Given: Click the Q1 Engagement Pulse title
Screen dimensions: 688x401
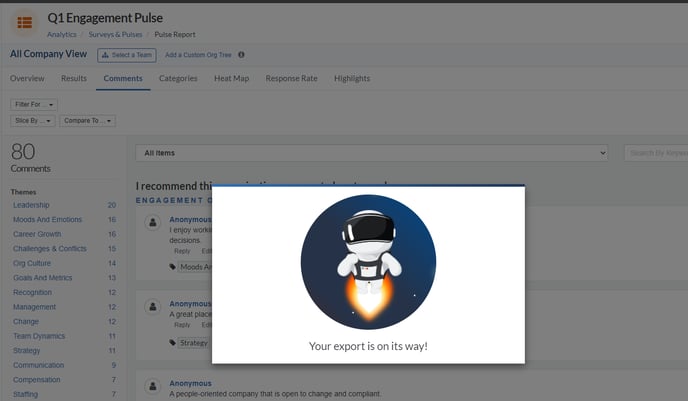Looking at the screenshot, I should click(x=105, y=18).
